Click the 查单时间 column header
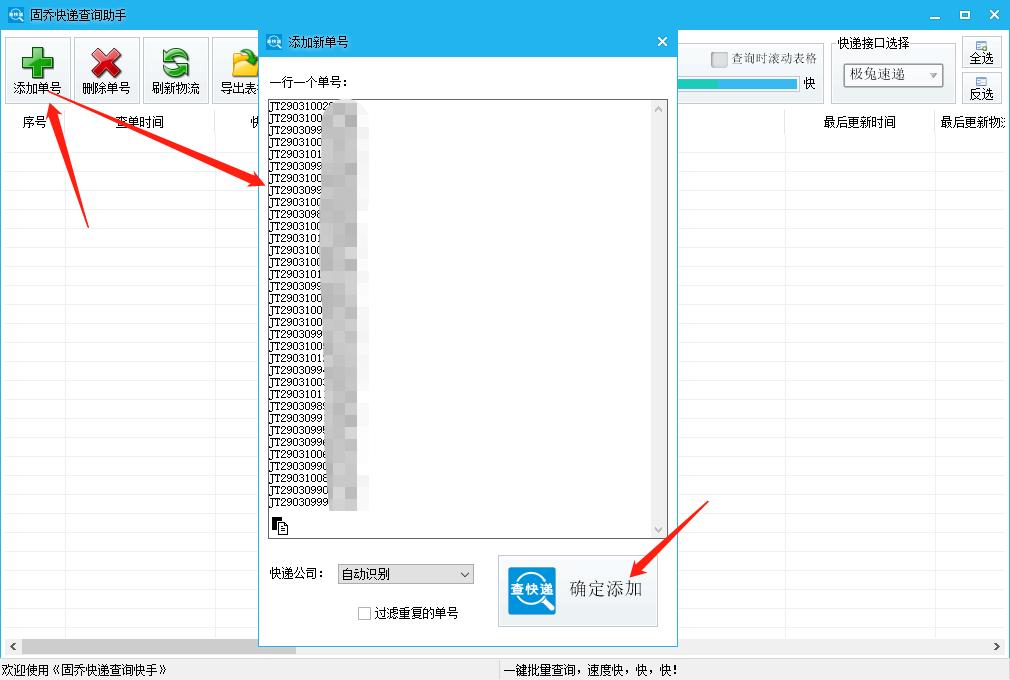1010x680 pixels. [140, 122]
